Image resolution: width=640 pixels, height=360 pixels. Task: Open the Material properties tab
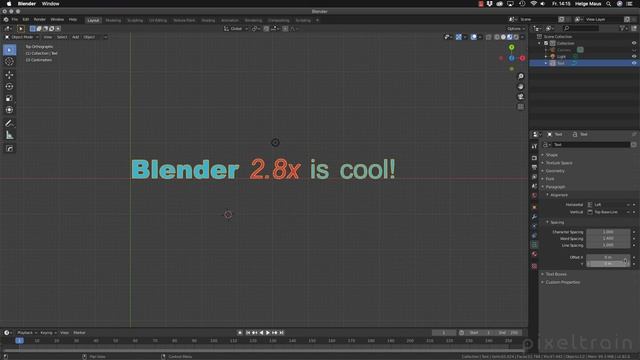click(x=534, y=254)
